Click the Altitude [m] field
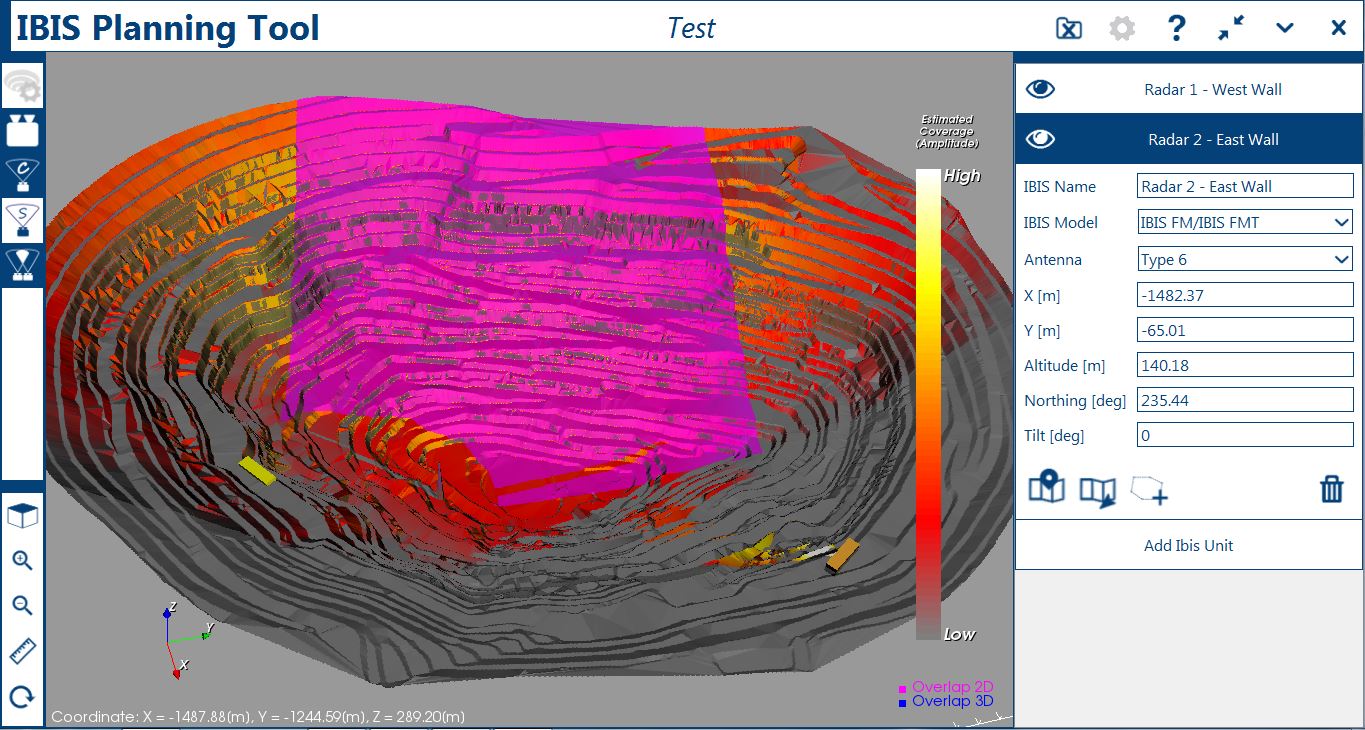Screen dimensions: 1365x730 pos(1245,365)
